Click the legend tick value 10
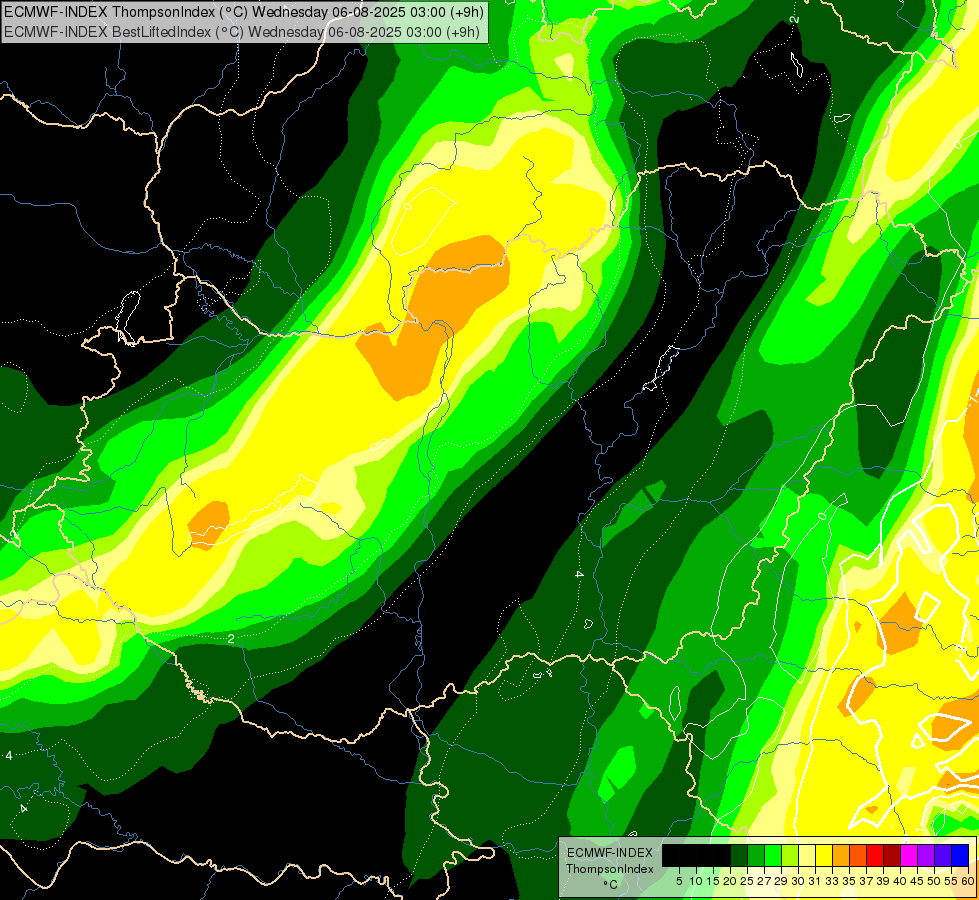The width and height of the screenshot is (979, 900). [x=696, y=881]
